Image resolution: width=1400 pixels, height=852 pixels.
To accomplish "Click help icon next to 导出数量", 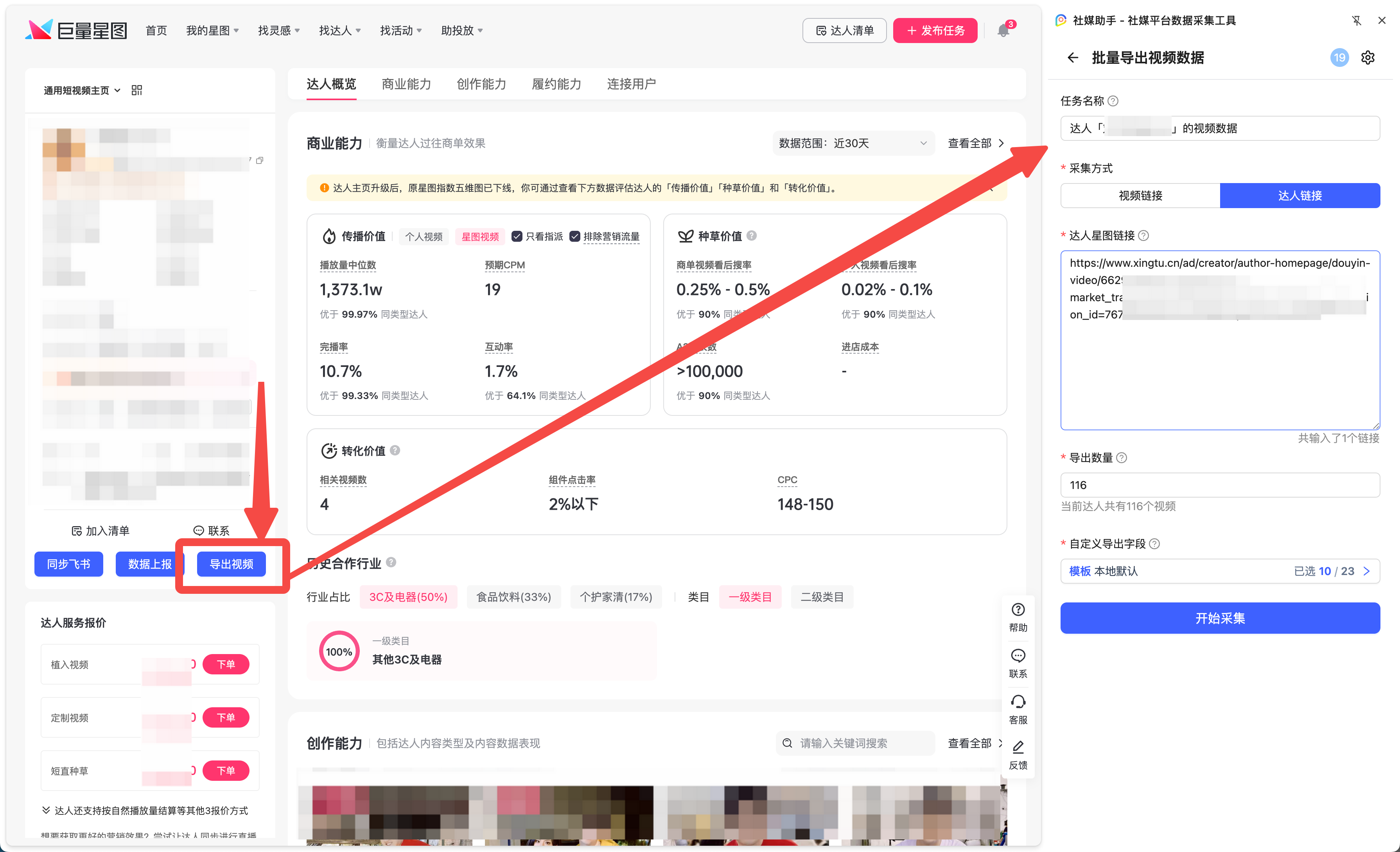I will pos(1122,458).
